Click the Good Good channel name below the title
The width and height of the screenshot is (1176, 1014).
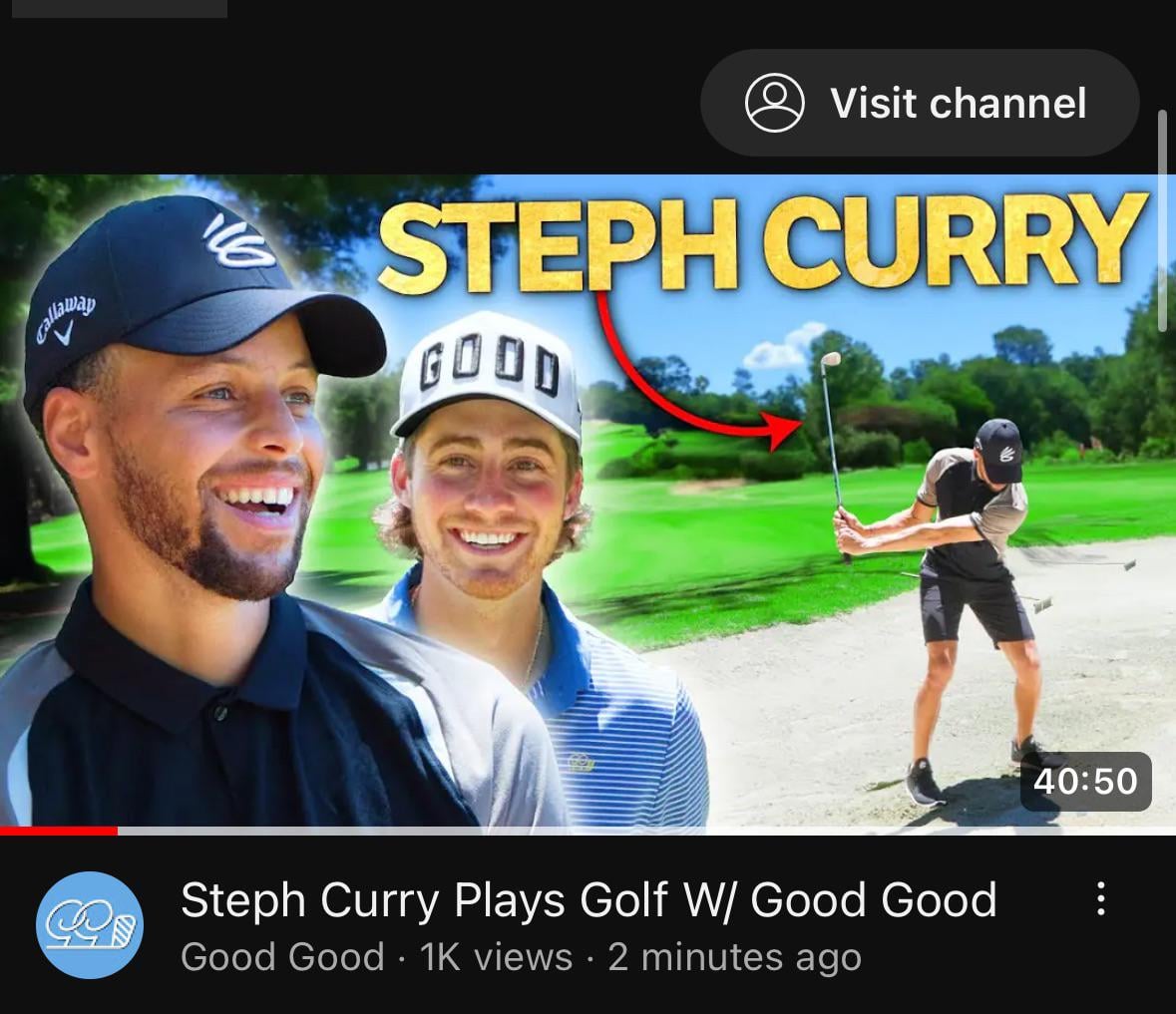[x=282, y=957]
